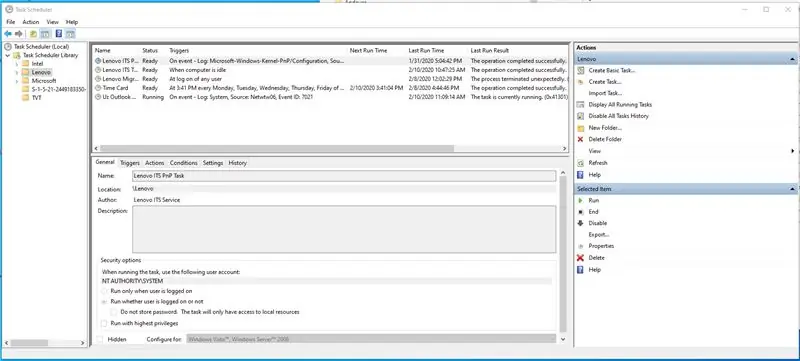Click the Forward arrow toolbar icon
The image size is (800, 361).
coord(19,34)
